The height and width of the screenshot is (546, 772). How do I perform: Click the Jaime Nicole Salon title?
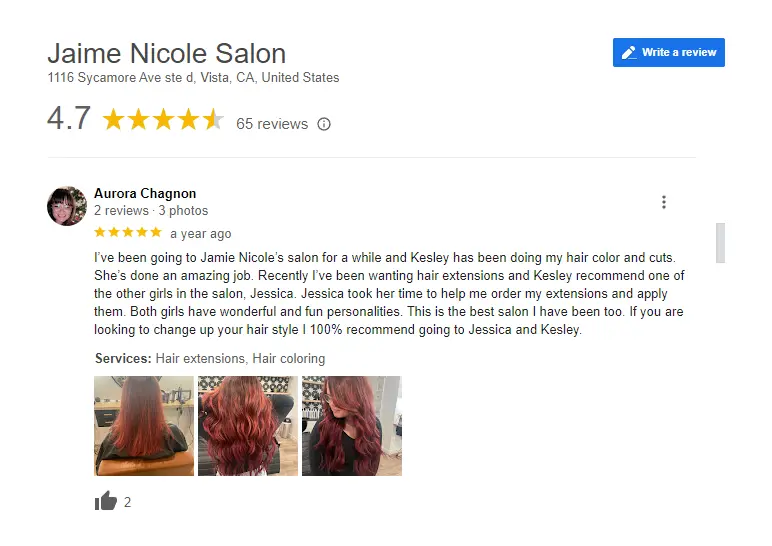tap(166, 53)
